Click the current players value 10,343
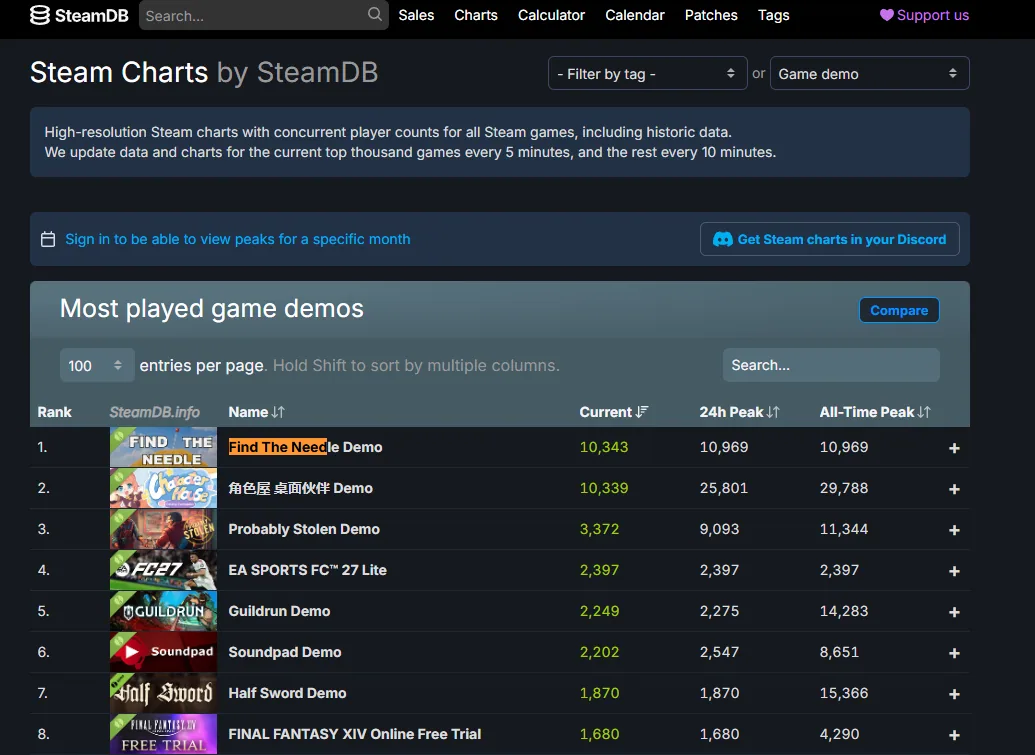This screenshot has width=1035, height=755. [x=603, y=447]
